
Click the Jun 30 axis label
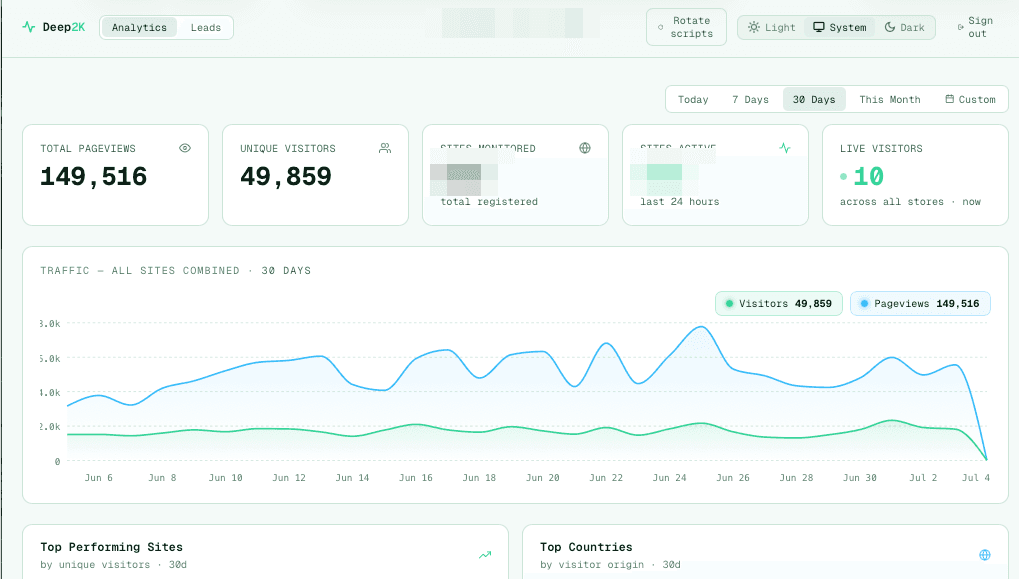pyautogui.click(x=860, y=478)
